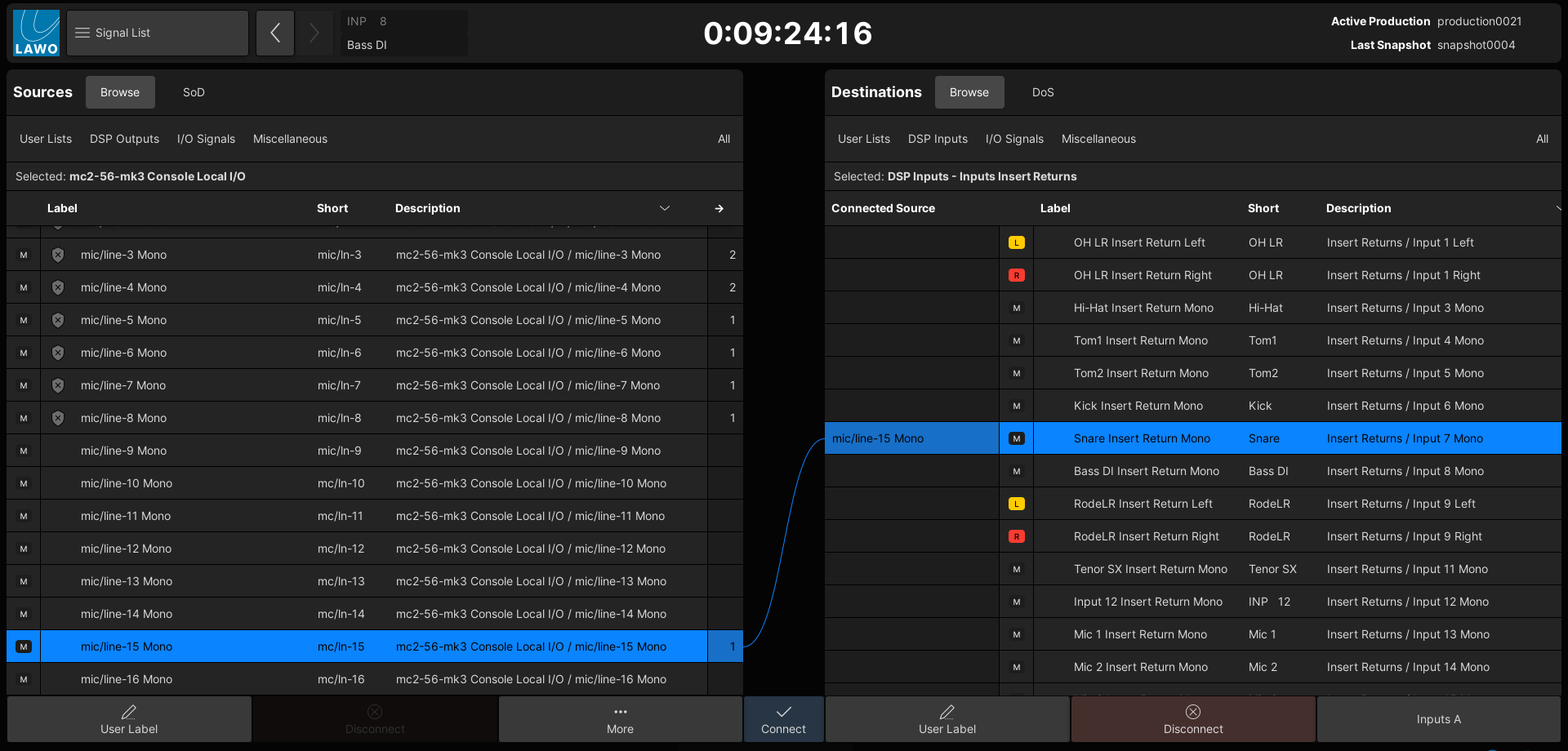The image size is (1568, 751).
Task: Click the Lawo logo icon
Action: point(37,33)
